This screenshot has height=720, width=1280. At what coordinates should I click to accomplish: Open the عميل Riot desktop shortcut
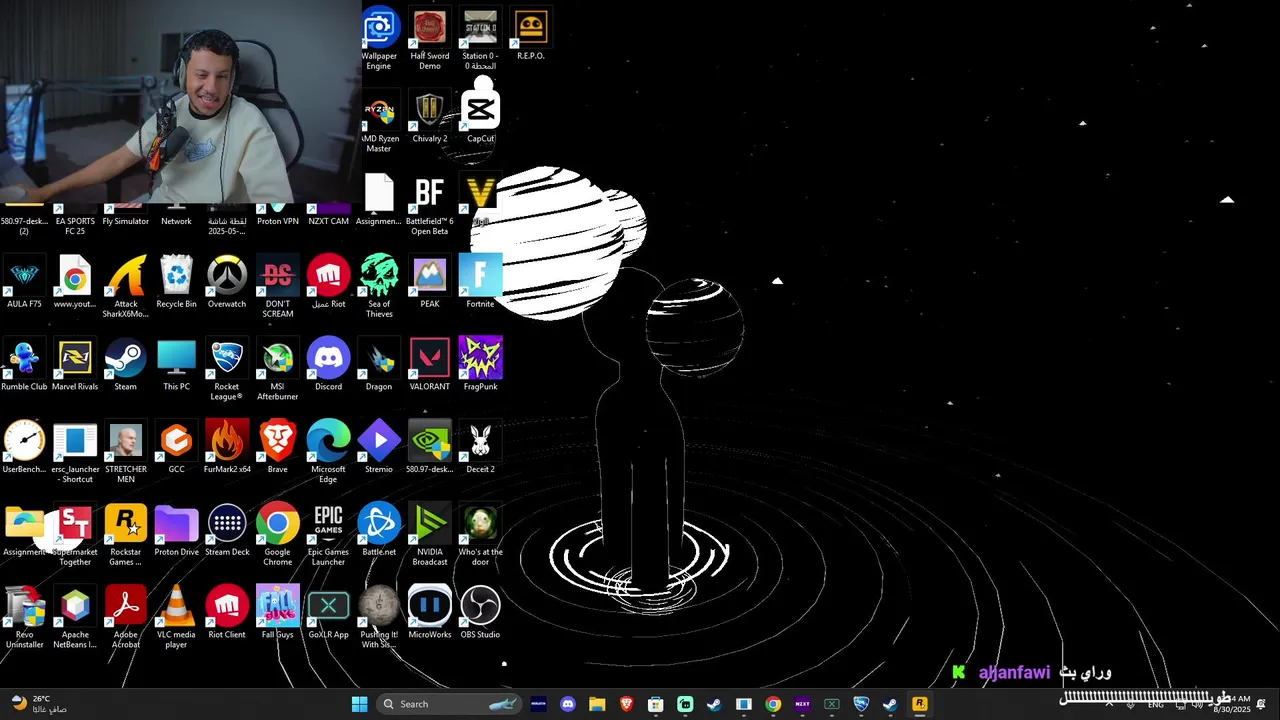(x=328, y=282)
